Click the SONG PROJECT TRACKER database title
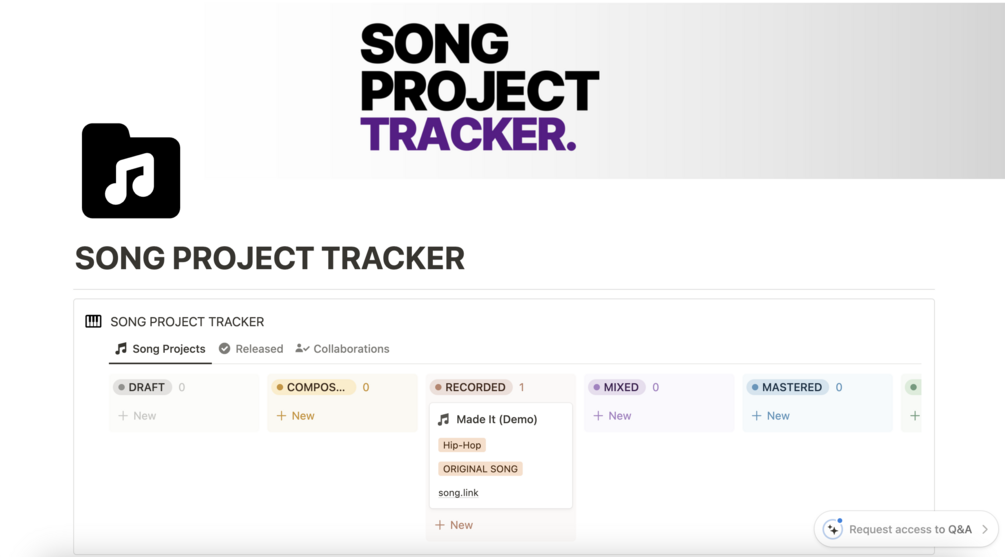Viewport: 1005px width, 557px height. coord(187,322)
